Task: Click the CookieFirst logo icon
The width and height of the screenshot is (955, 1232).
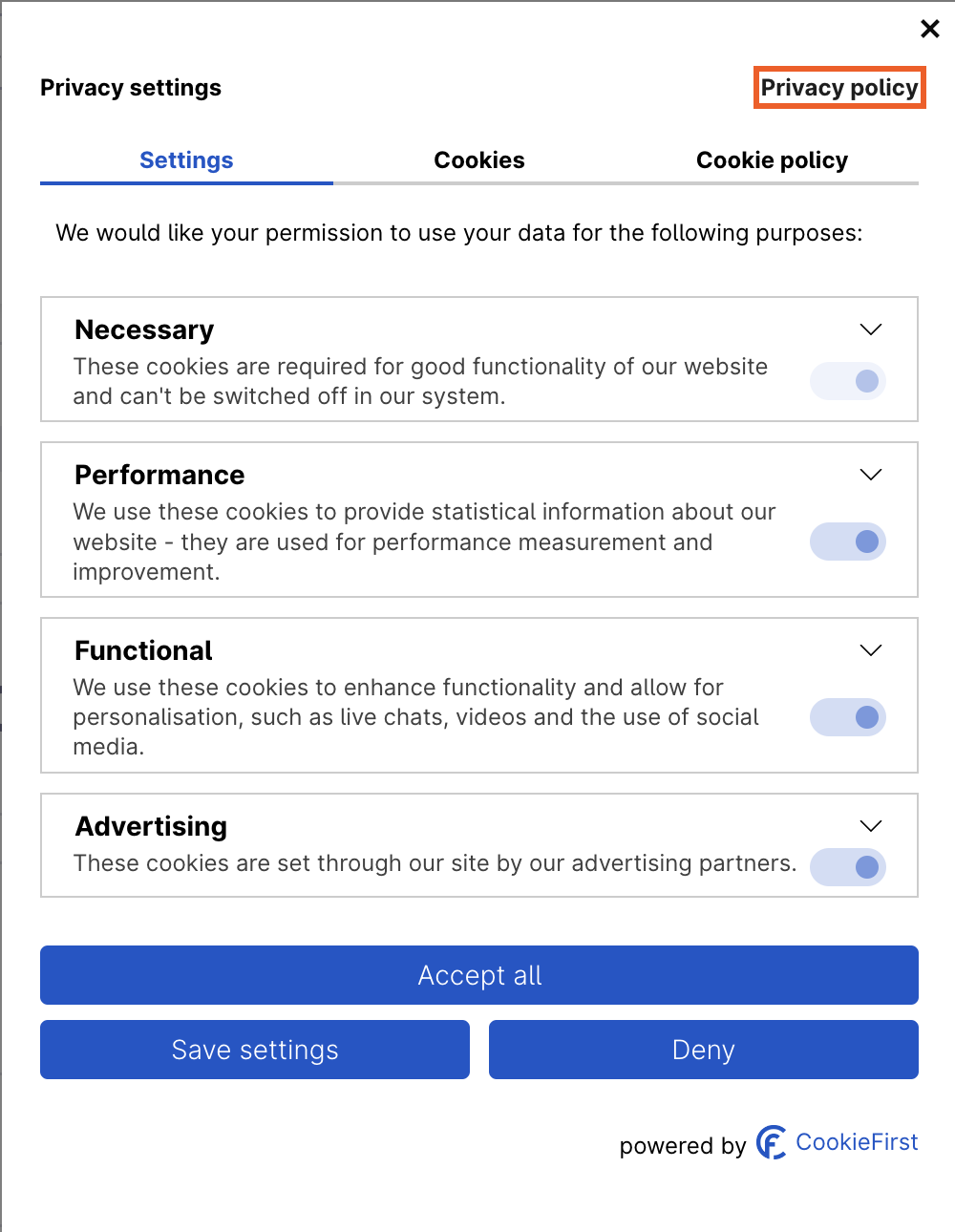Action: pyautogui.click(x=770, y=1142)
